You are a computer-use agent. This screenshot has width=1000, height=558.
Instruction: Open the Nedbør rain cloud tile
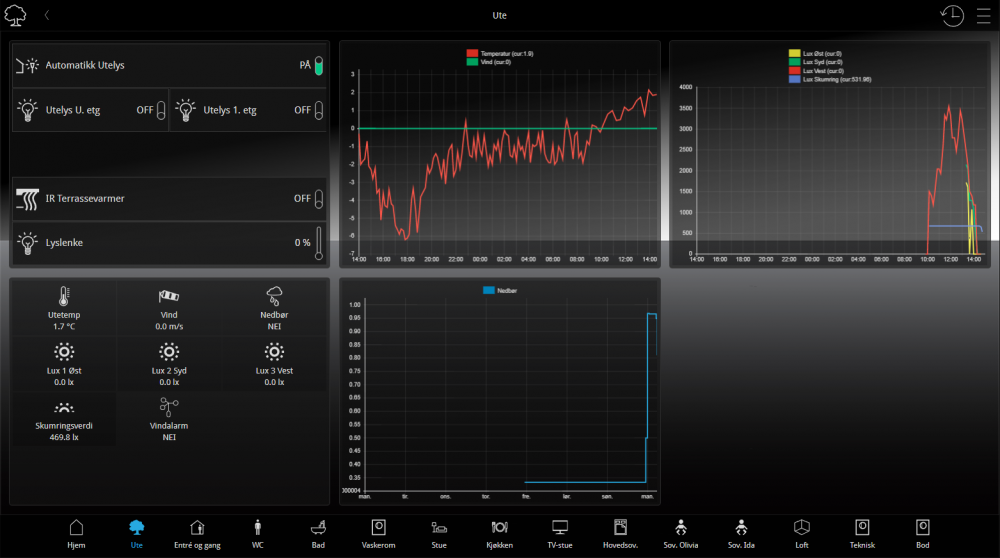tap(273, 308)
